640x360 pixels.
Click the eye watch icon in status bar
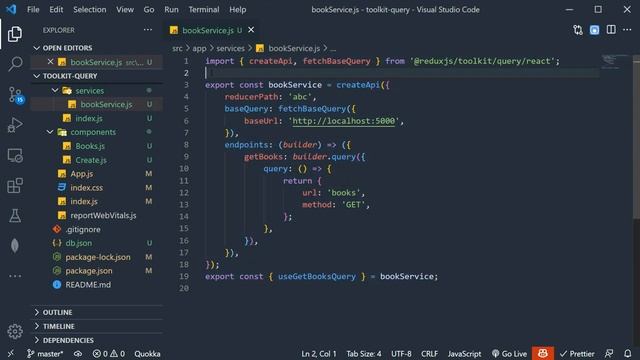click(78, 353)
